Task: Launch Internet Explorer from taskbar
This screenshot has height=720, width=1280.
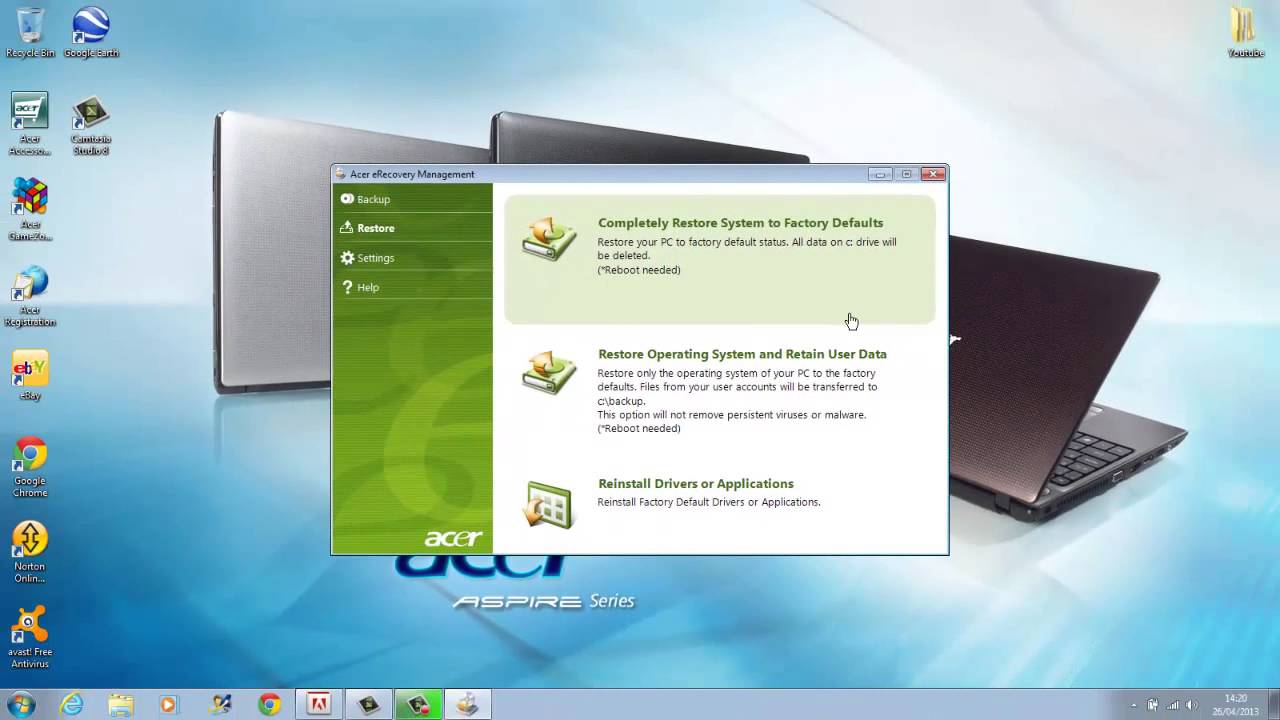Action: coord(71,705)
